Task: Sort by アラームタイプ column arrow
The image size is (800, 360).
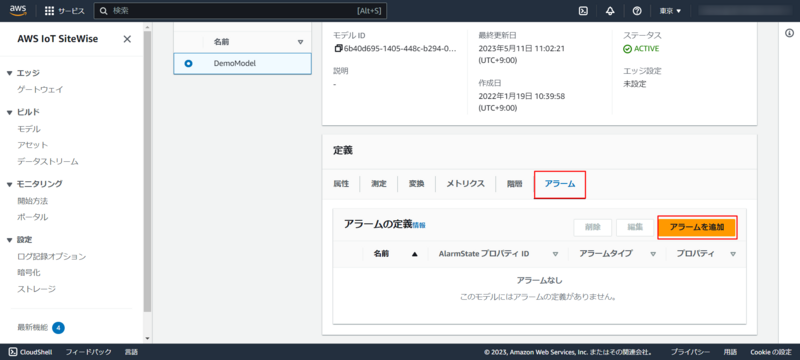Action: pos(653,254)
